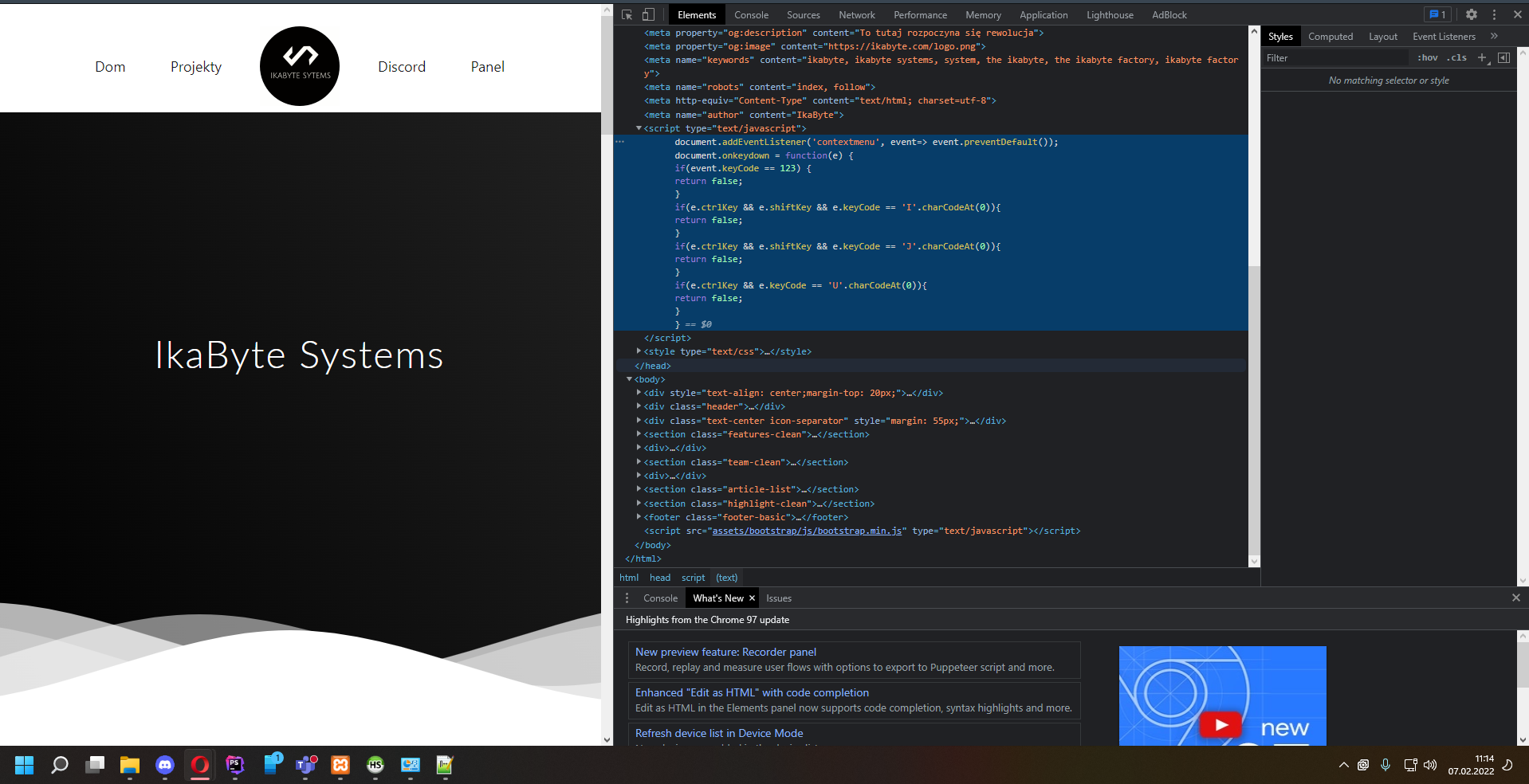The height and width of the screenshot is (784, 1529).
Task: Activate the inspect element picker icon
Action: [x=627, y=14]
